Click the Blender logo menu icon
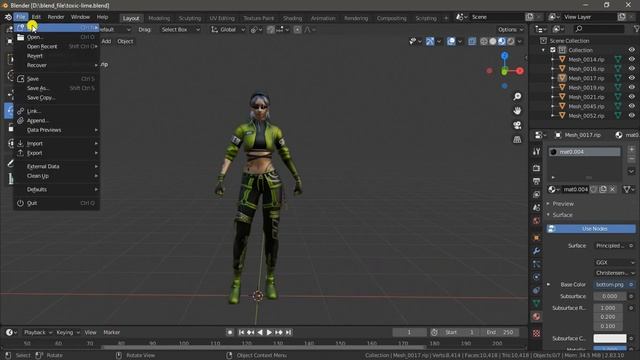This screenshot has width=640, height=360. click(x=8, y=17)
